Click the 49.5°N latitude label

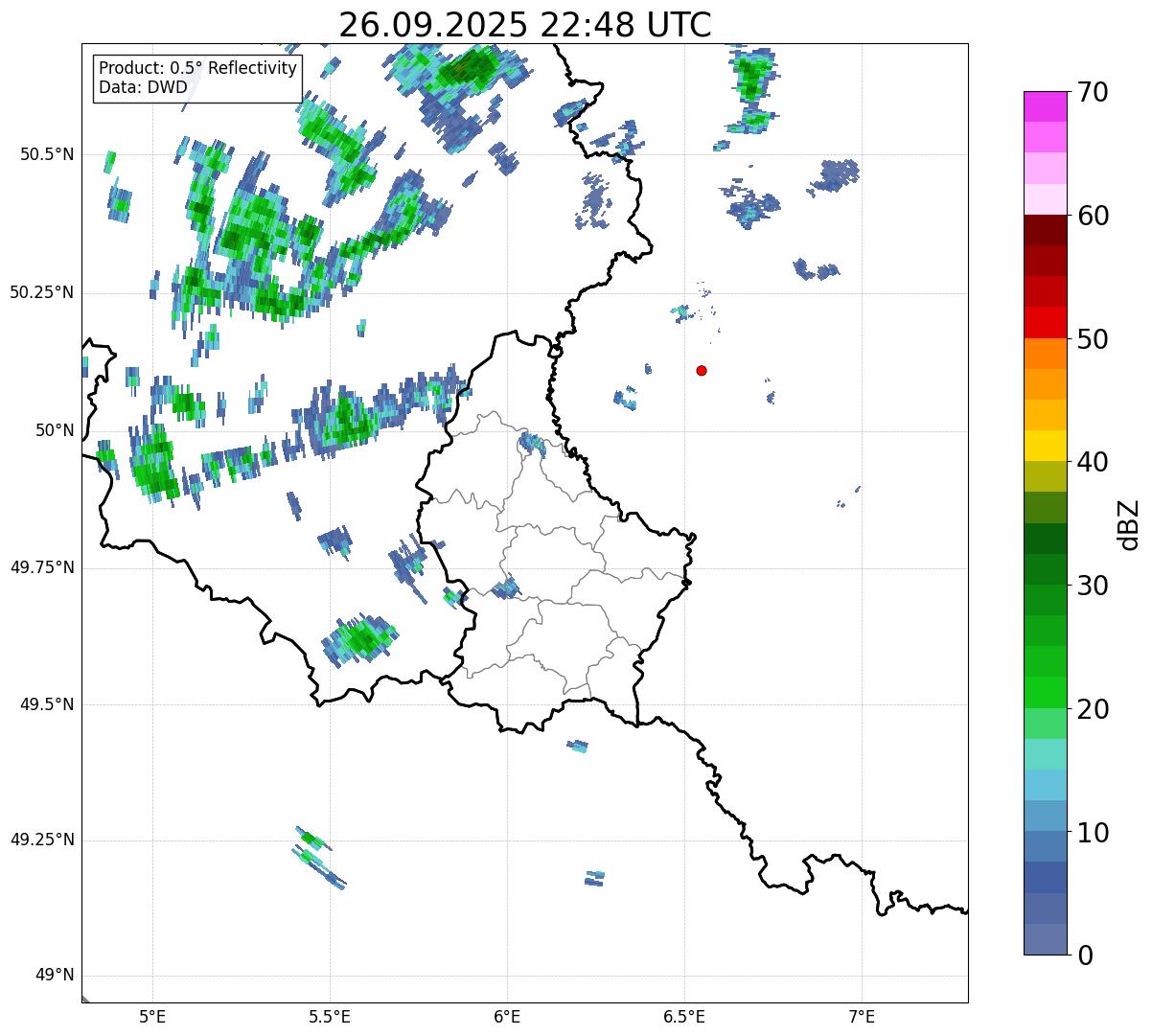pyautogui.click(x=48, y=704)
